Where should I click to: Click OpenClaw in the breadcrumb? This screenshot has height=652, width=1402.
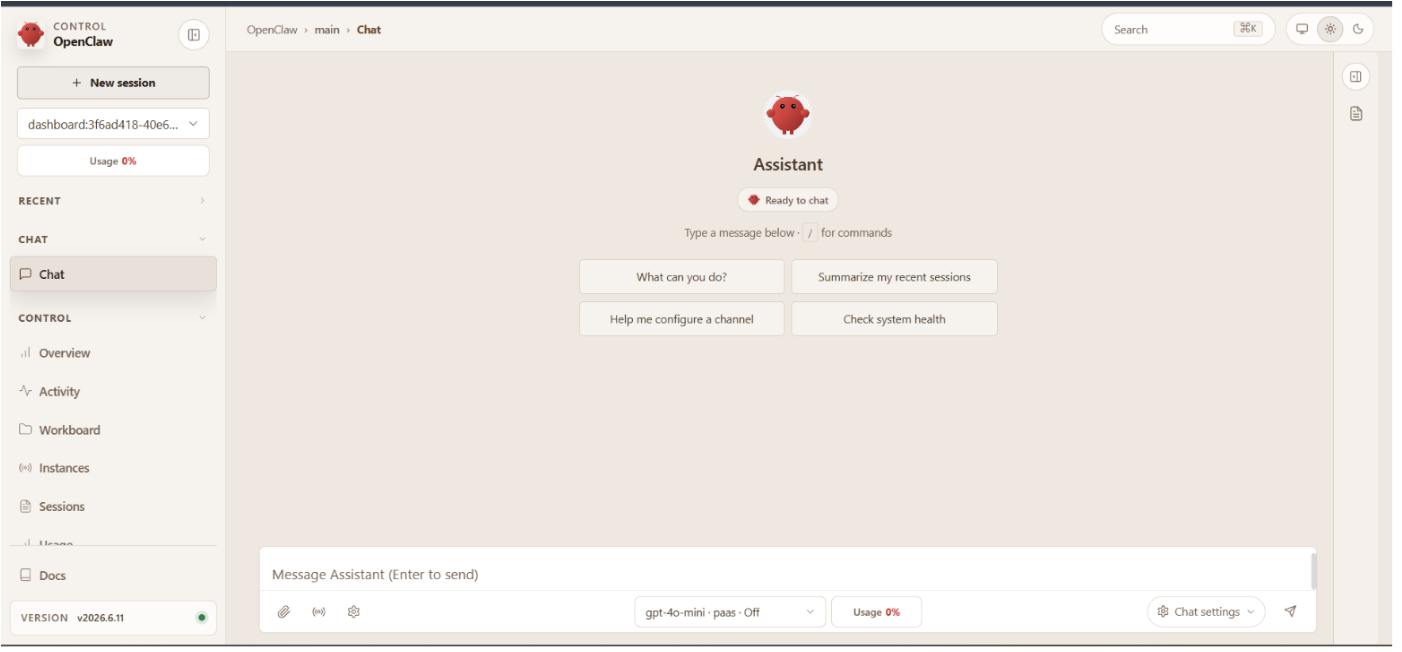coord(273,30)
